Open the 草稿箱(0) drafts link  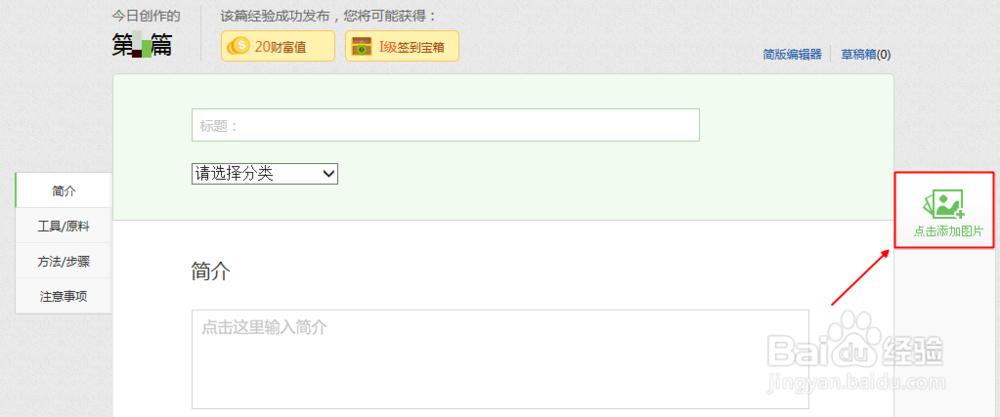(866, 54)
